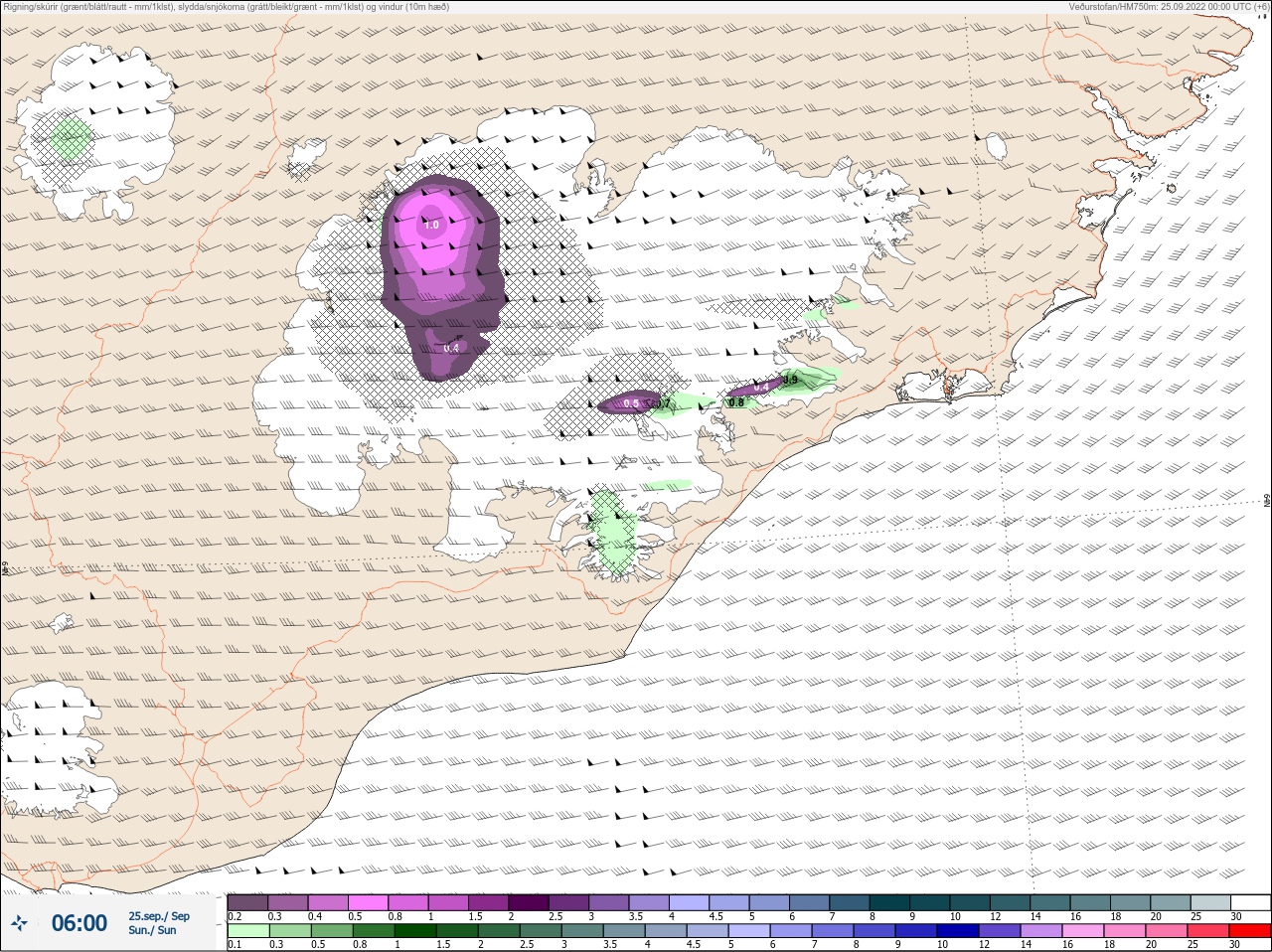Click the '0.8' value label on the map
Viewport: 1272px width, 952px height.
point(736,402)
